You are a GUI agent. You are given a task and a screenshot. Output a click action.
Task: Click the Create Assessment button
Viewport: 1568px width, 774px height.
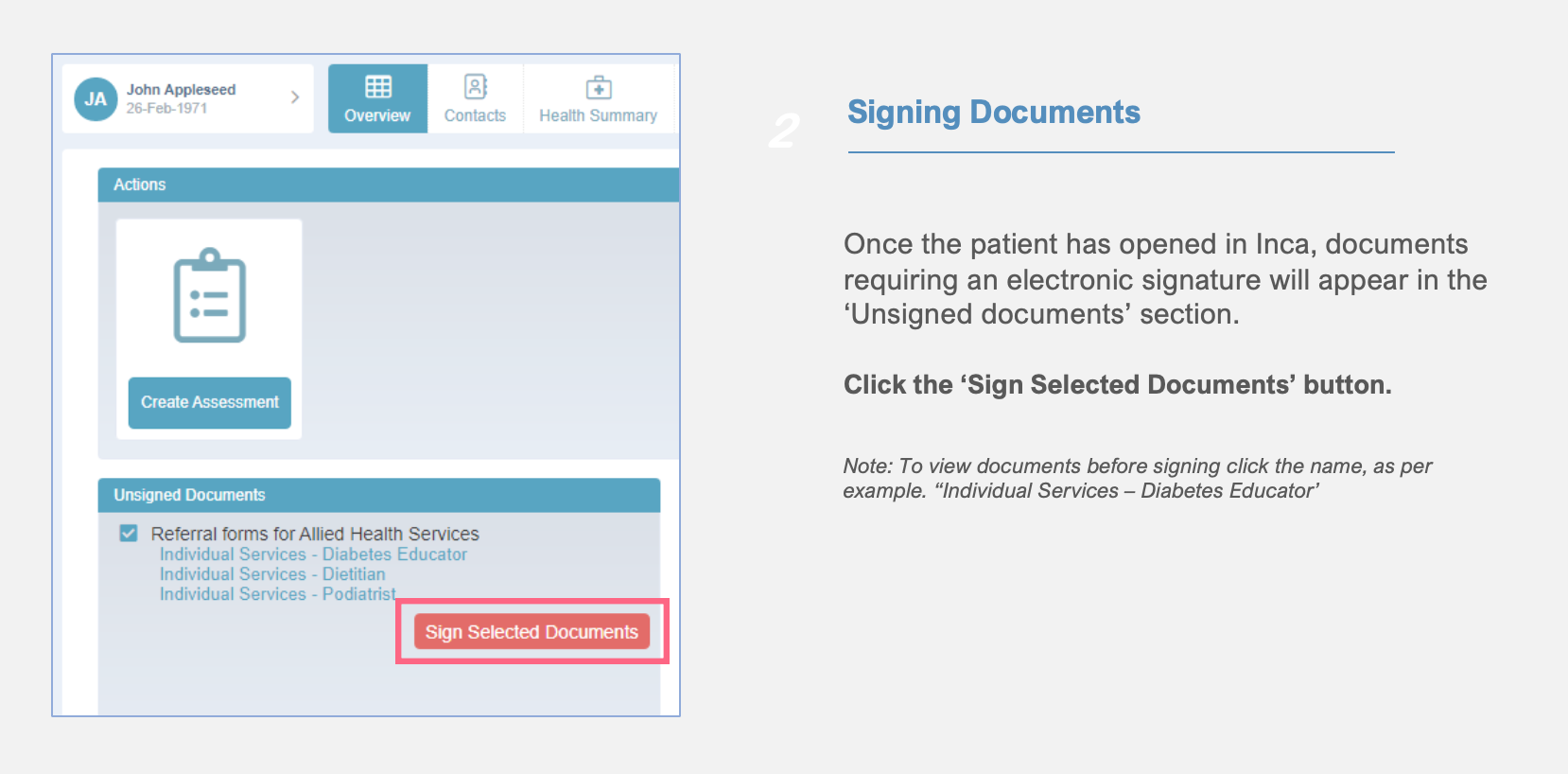[210, 402]
